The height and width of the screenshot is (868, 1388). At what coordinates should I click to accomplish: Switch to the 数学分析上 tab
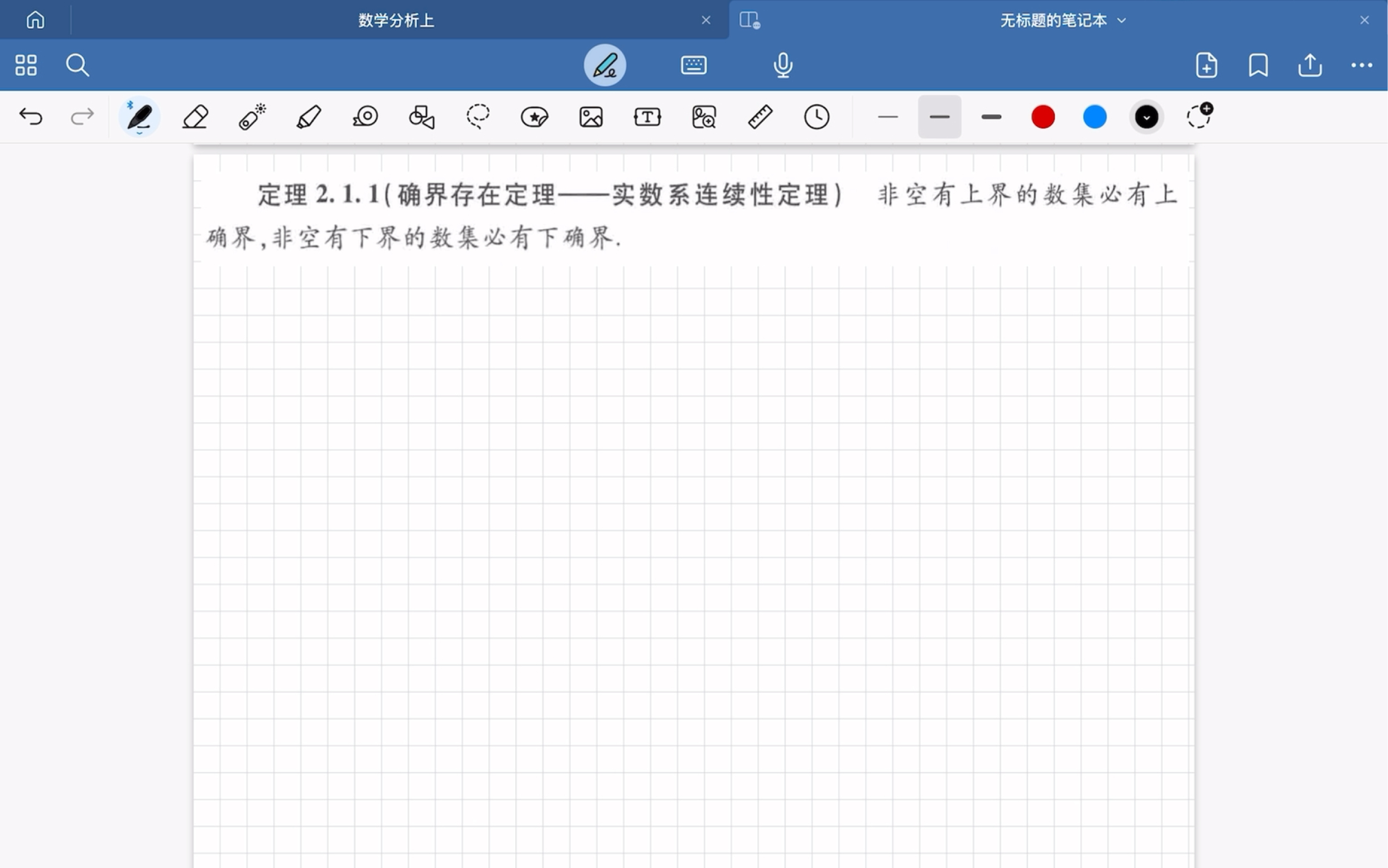396,20
